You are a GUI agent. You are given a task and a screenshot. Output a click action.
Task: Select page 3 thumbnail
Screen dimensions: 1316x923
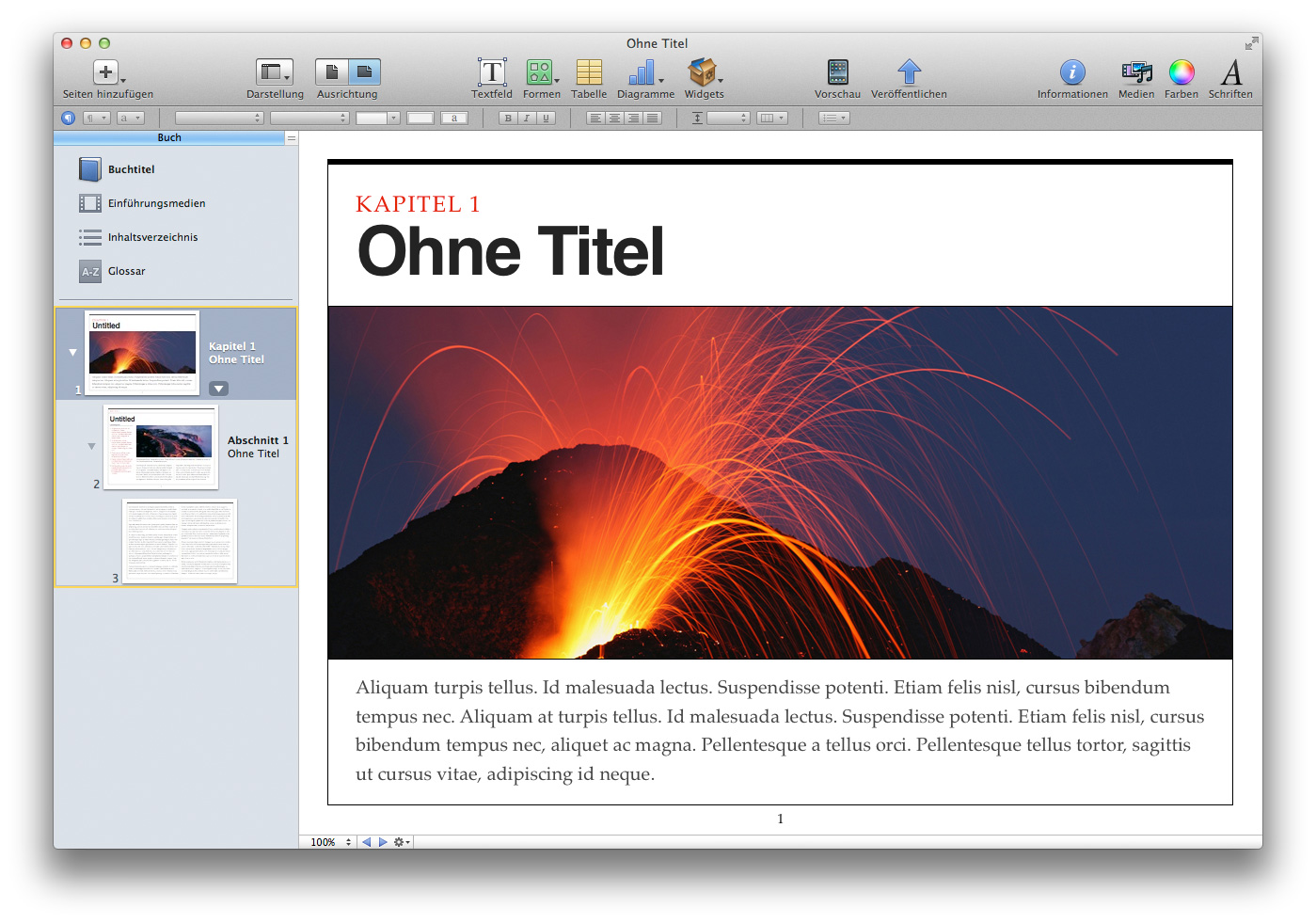click(x=180, y=541)
